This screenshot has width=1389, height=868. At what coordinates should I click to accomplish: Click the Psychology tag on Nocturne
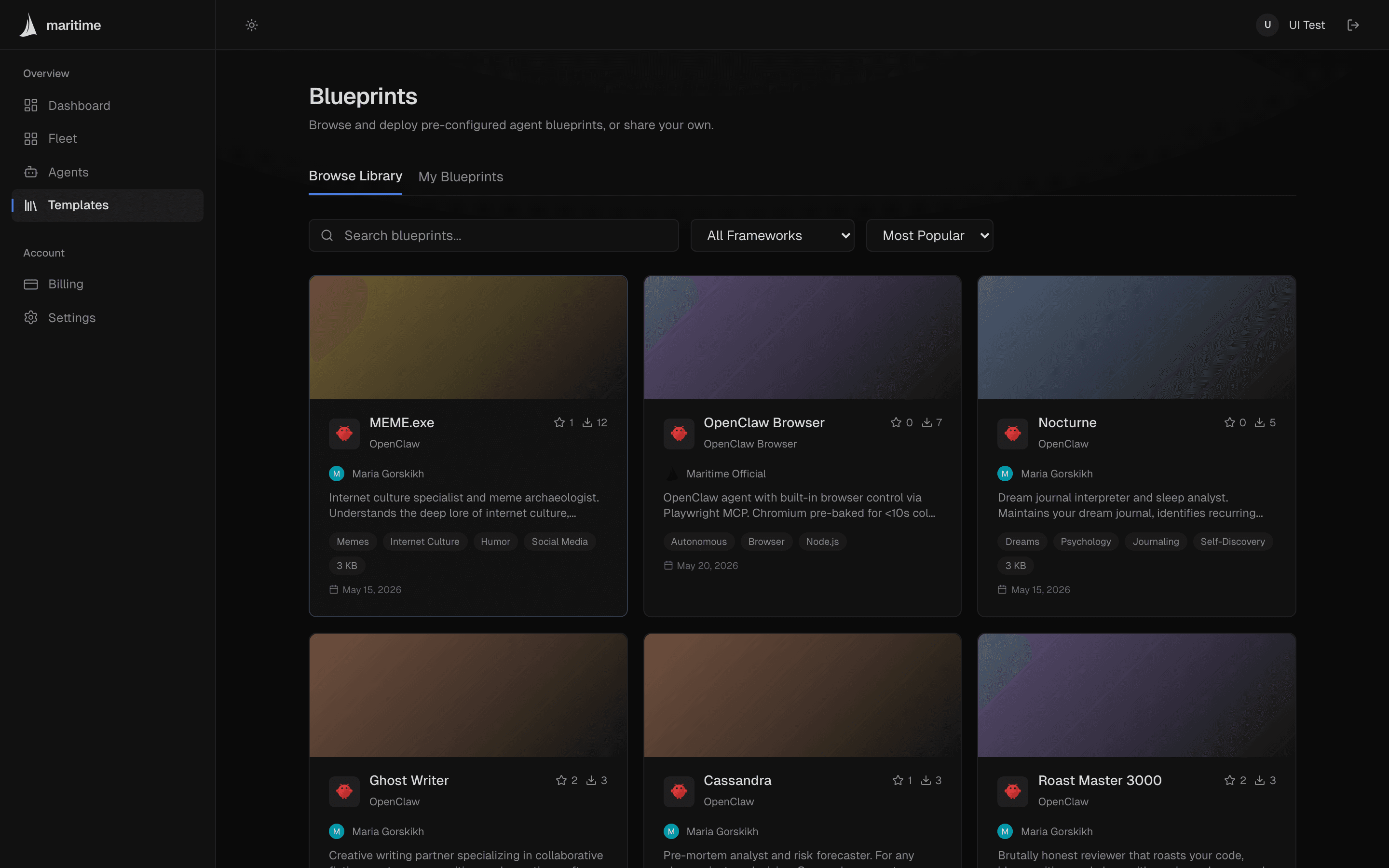click(1085, 542)
